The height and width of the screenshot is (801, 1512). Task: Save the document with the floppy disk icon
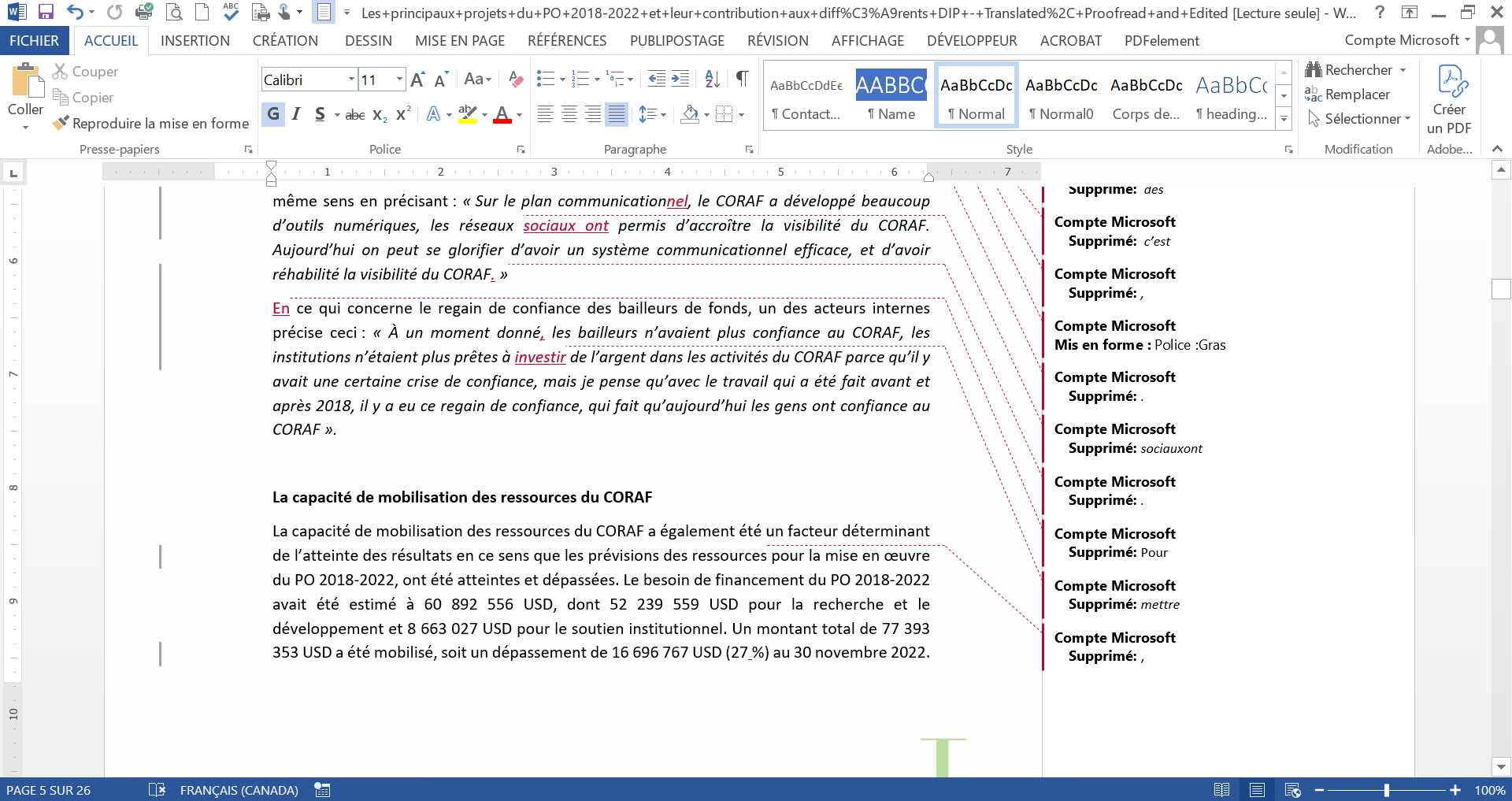[x=46, y=12]
